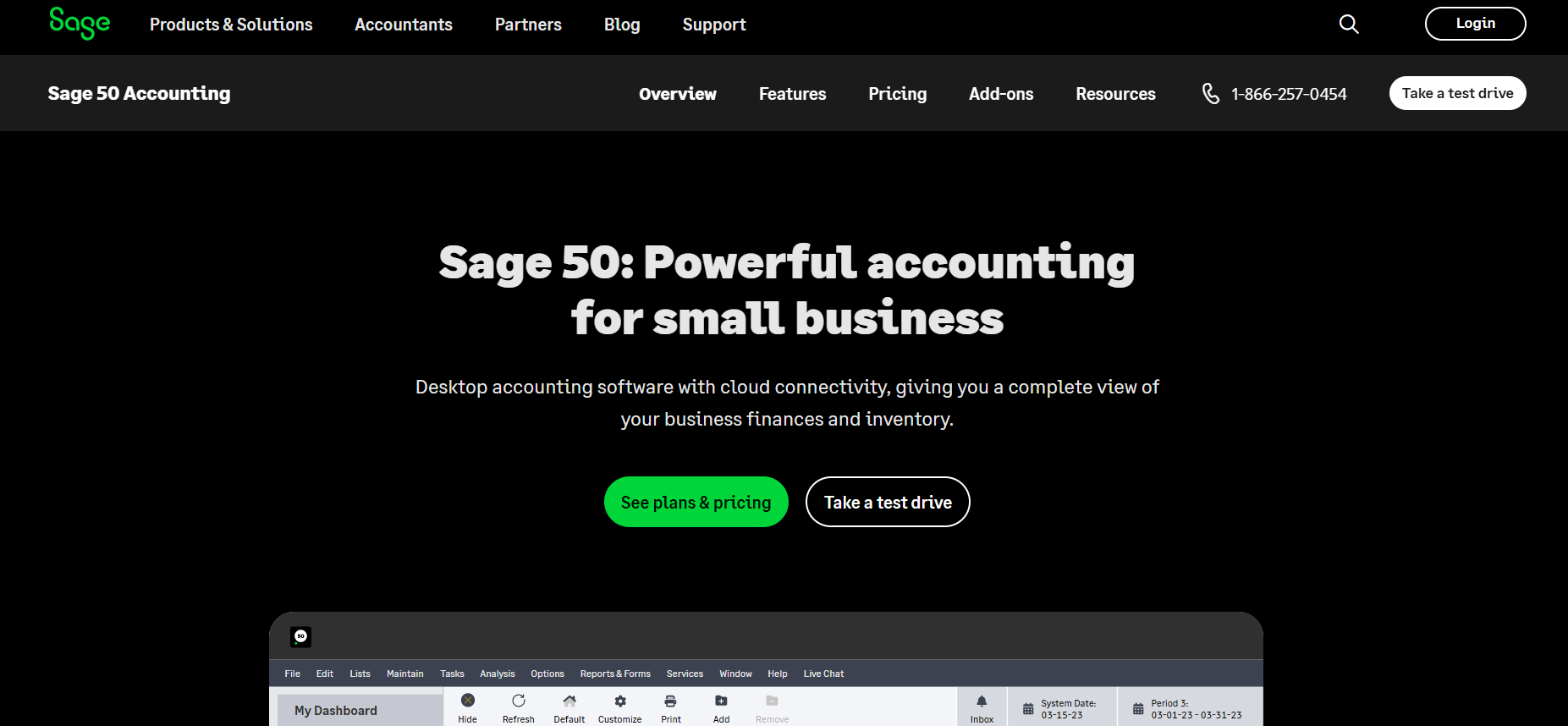The image size is (1568, 726).
Task: Open the Partners menu
Action: point(528,25)
